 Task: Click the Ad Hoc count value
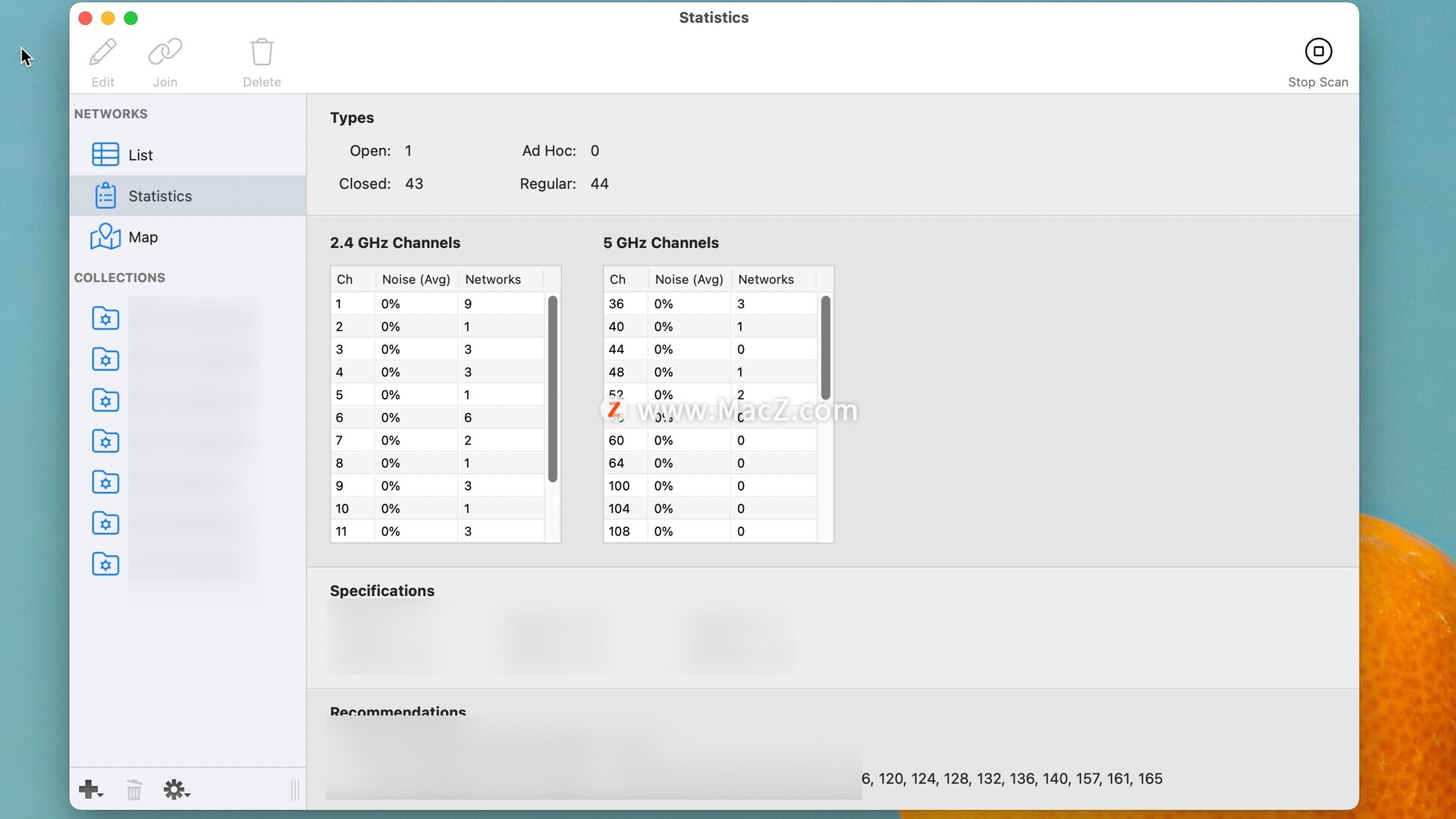595,151
